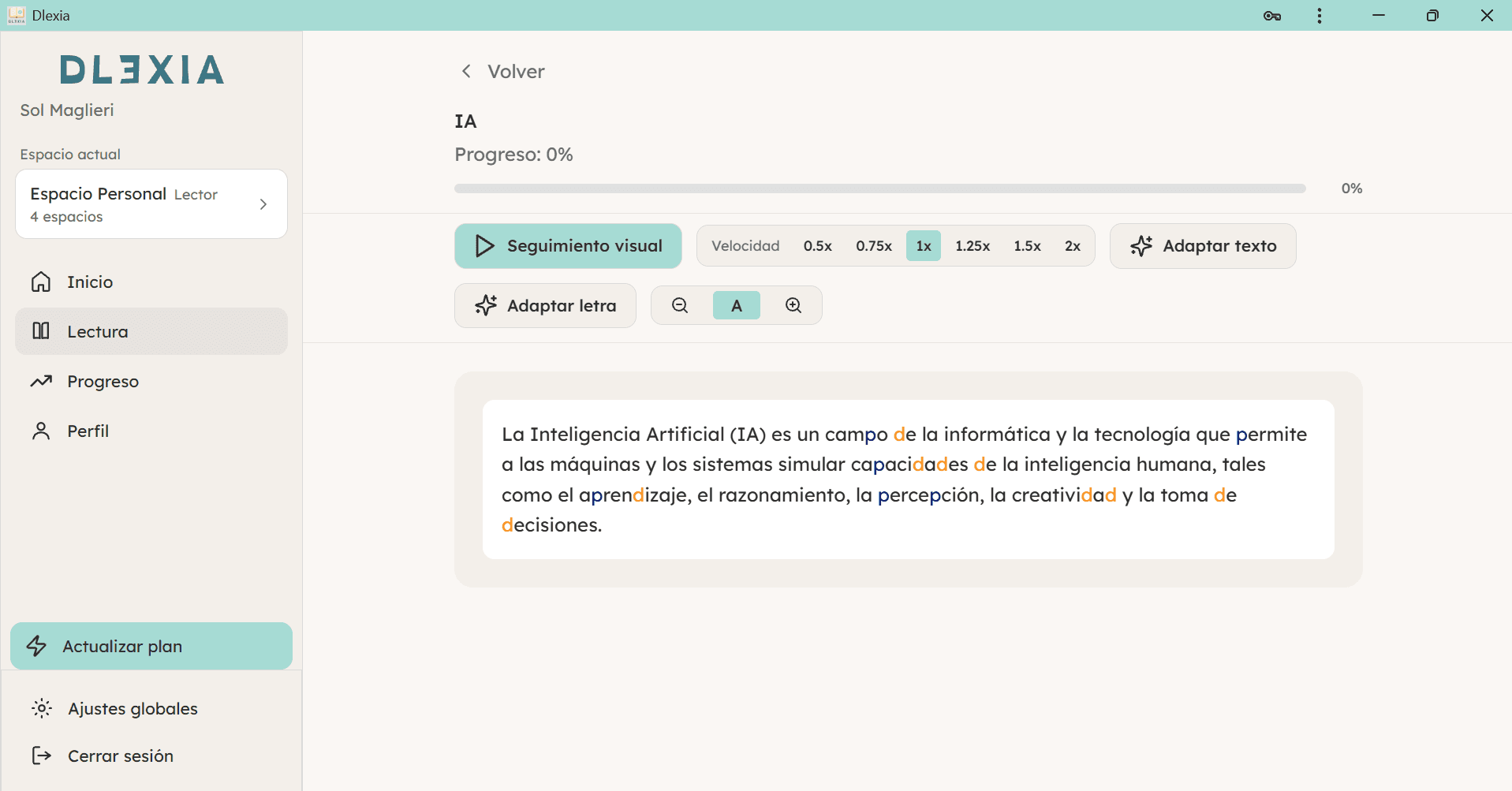Open the Inicio menu item

click(151, 282)
